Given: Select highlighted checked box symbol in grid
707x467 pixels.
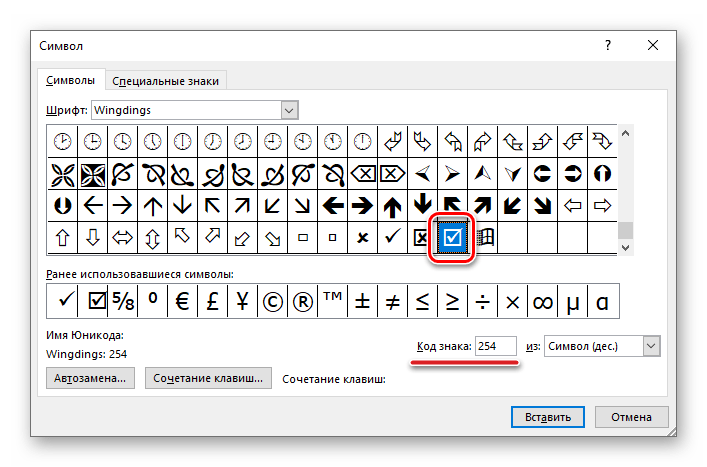Looking at the screenshot, I should [452, 237].
